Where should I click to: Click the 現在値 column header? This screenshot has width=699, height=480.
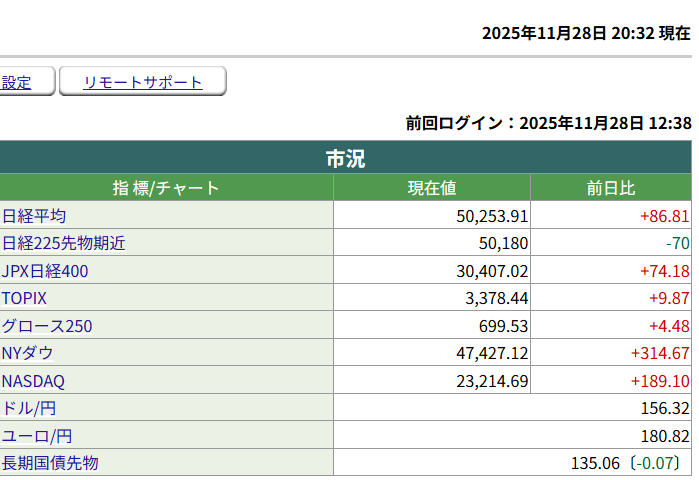click(431, 188)
